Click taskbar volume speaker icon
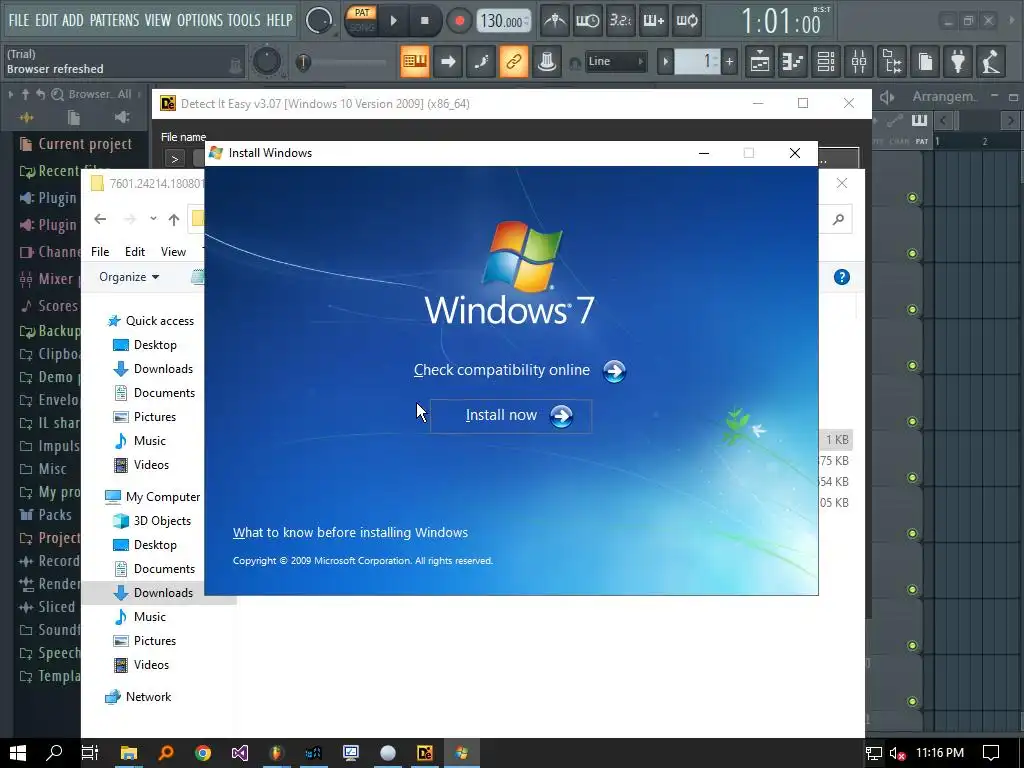Screen dimensions: 1024x768 (x=897, y=754)
